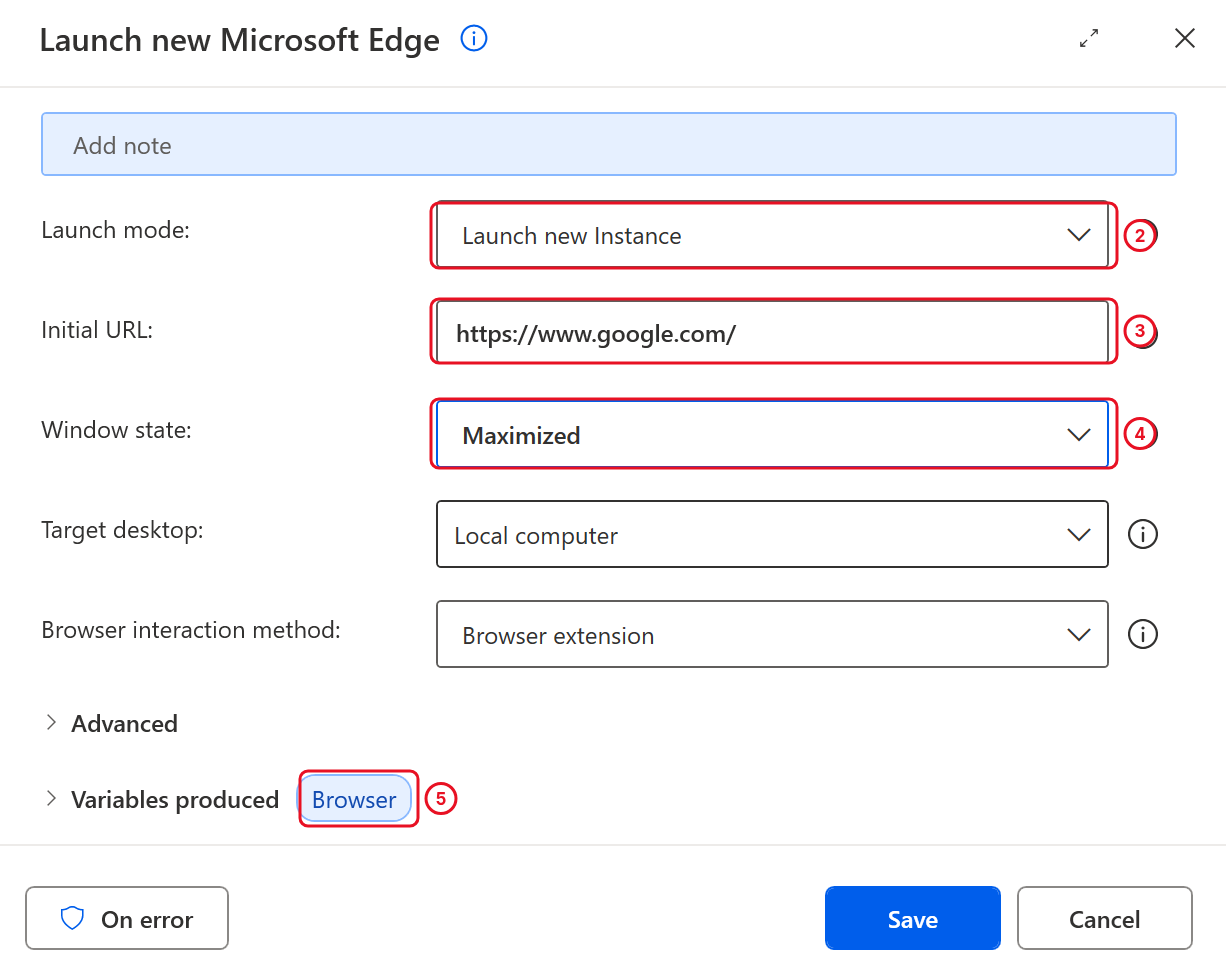Click the info icon next to Target desktop
This screenshot has height=962, width=1226.
click(1142, 534)
